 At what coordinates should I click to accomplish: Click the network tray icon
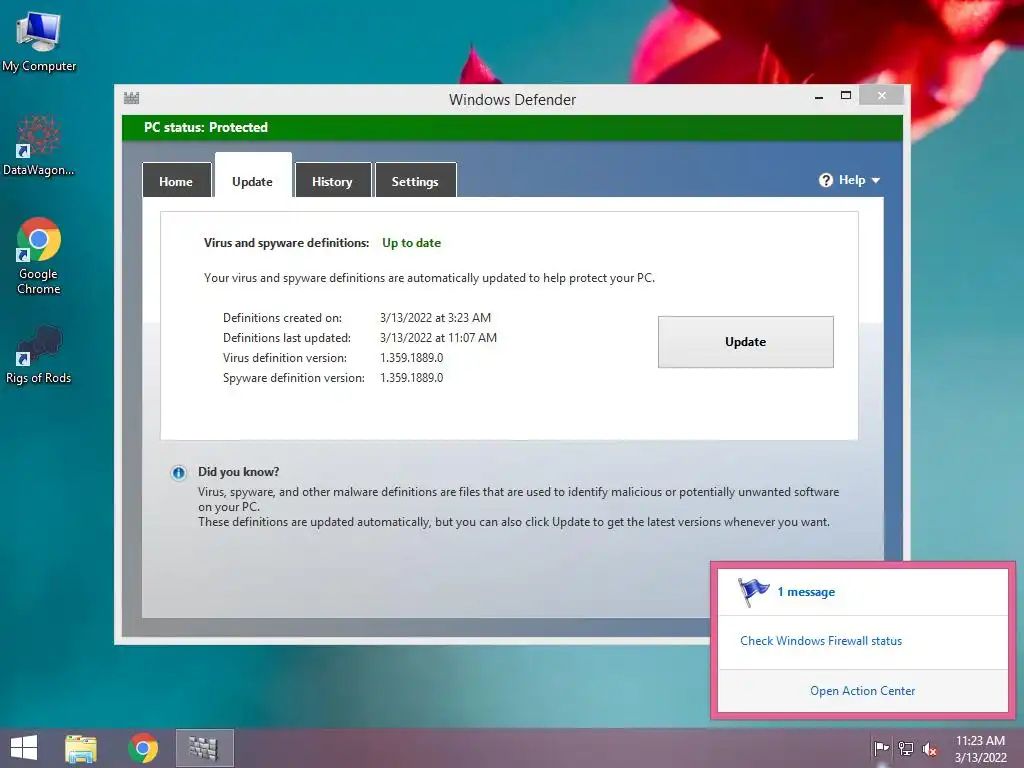click(x=906, y=748)
